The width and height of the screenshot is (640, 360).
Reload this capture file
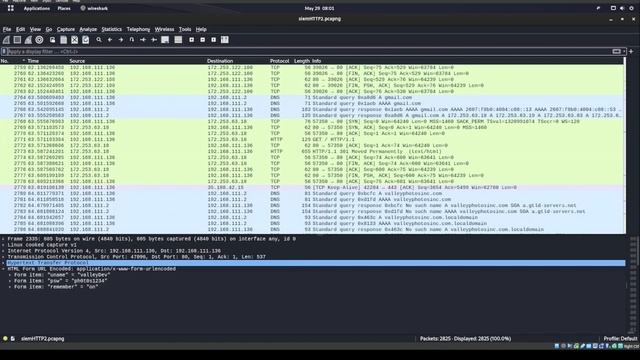pos(86,40)
